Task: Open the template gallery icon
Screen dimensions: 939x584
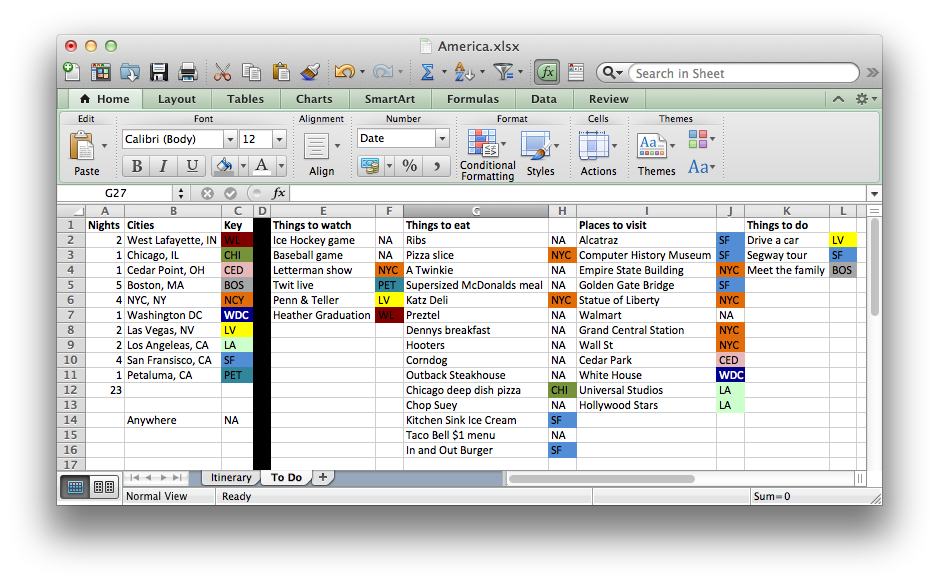Action: click(100, 72)
